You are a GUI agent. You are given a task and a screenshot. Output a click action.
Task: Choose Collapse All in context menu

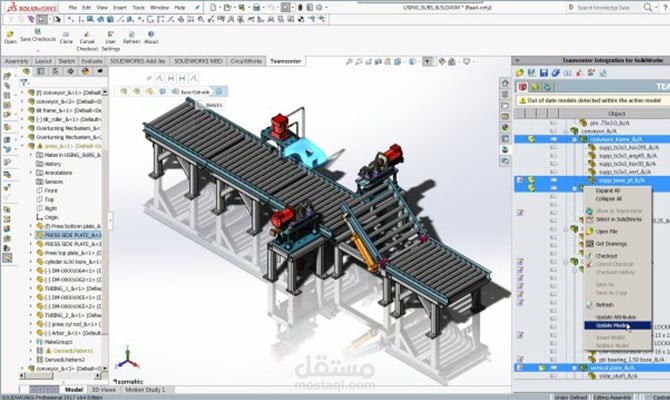[609, 199]
